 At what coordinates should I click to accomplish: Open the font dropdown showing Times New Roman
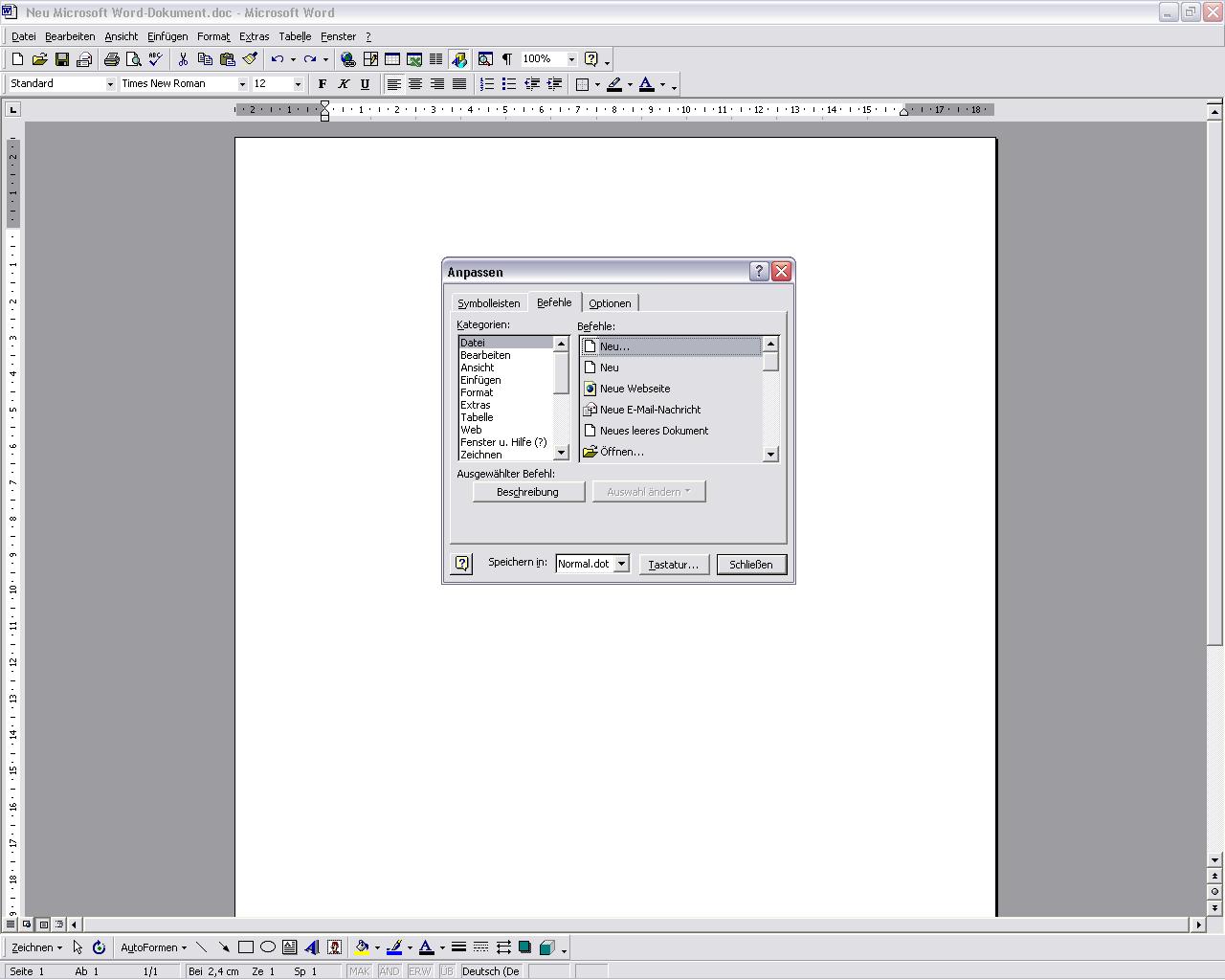click(242, 84)
